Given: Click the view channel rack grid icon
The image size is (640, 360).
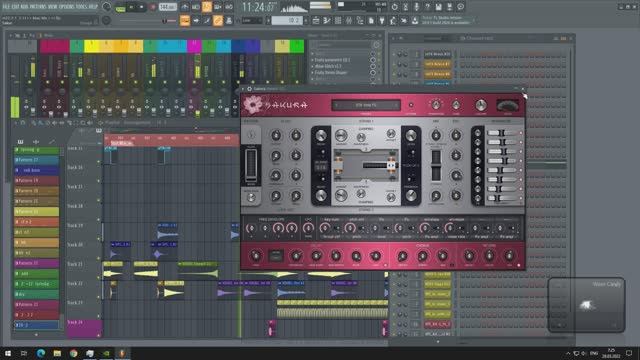Looking at the screenshot, I should coord(338,20).
